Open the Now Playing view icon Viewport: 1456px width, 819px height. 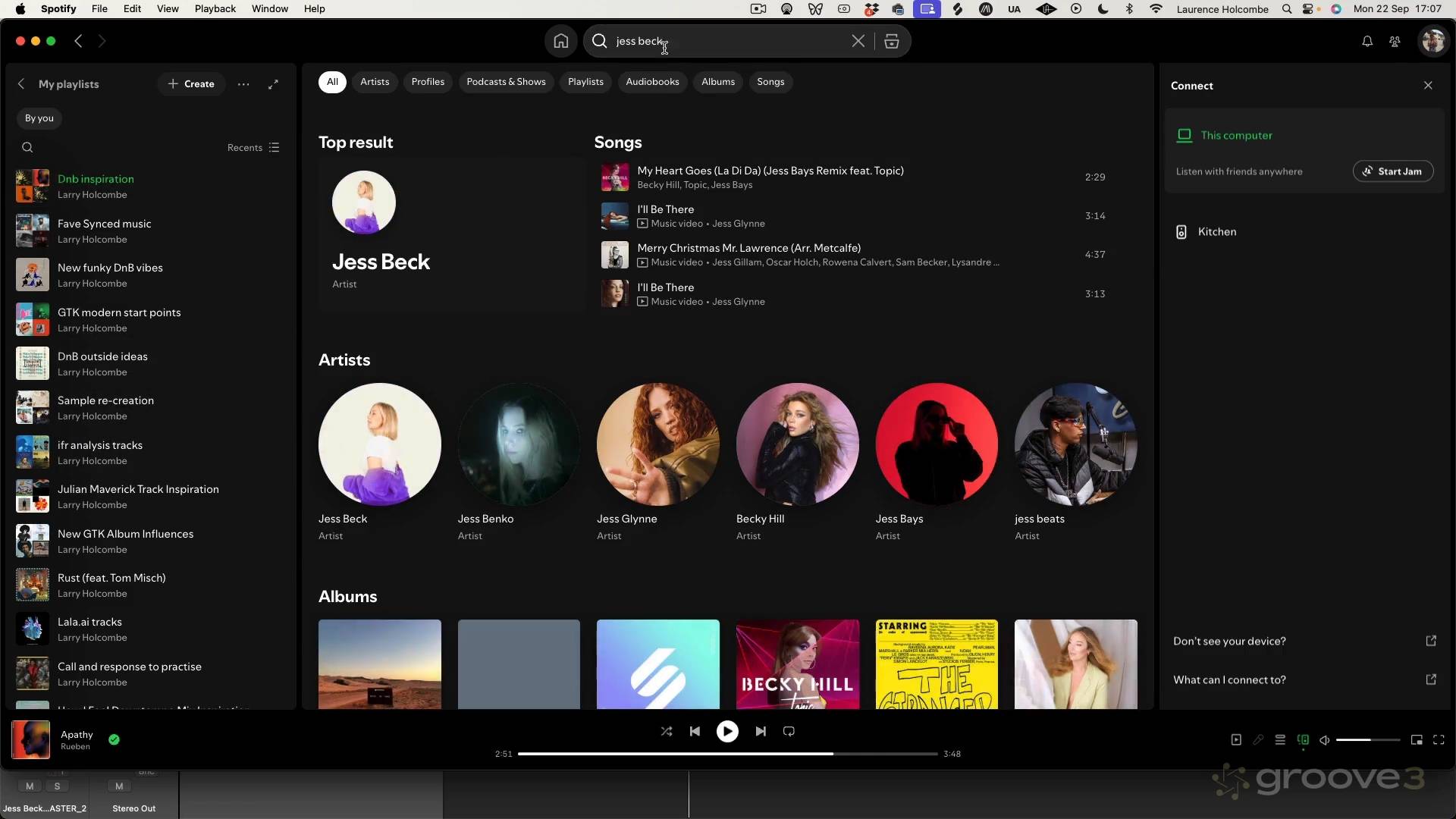(x=1236, y=739)
